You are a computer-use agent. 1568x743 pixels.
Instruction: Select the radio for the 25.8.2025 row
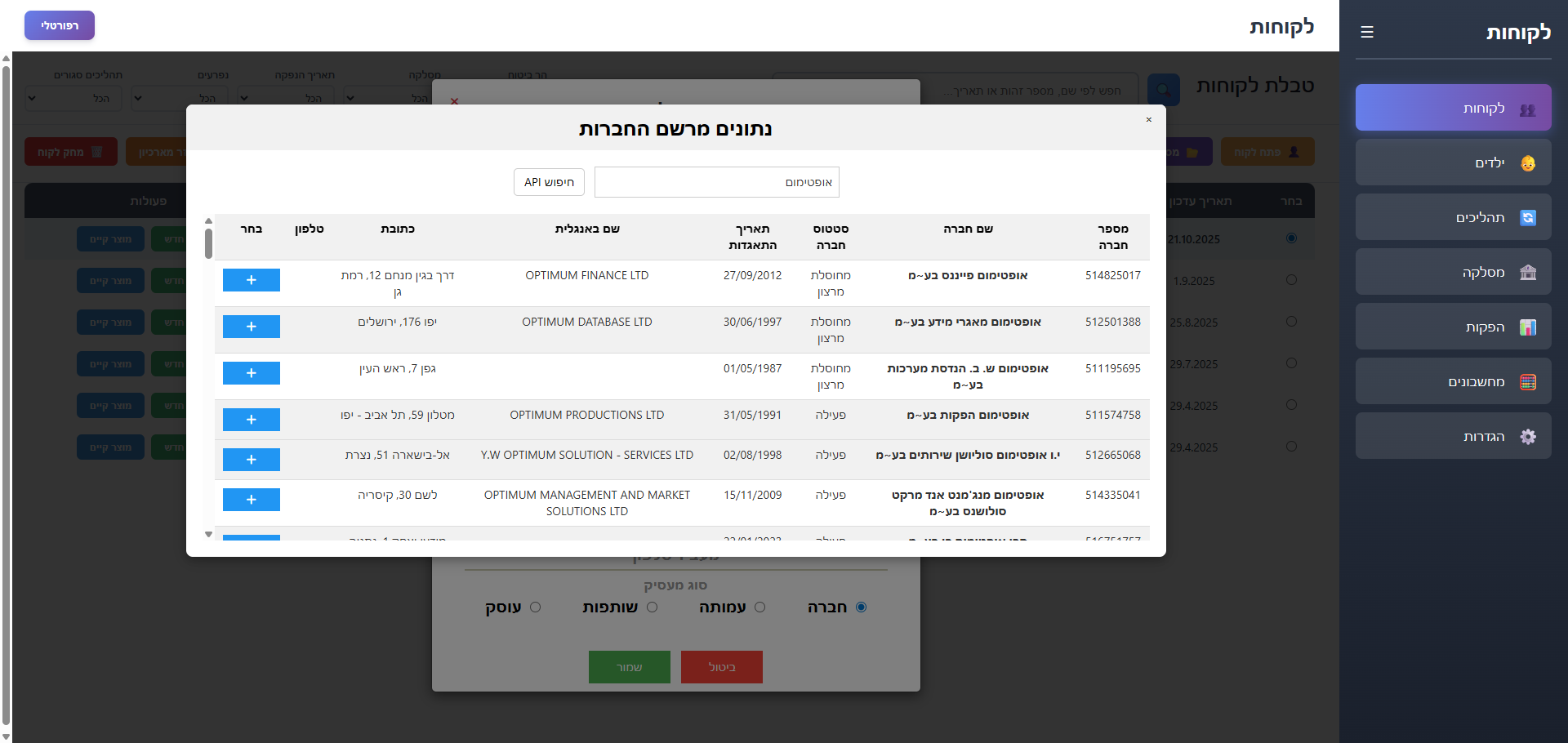[1291, 322]
